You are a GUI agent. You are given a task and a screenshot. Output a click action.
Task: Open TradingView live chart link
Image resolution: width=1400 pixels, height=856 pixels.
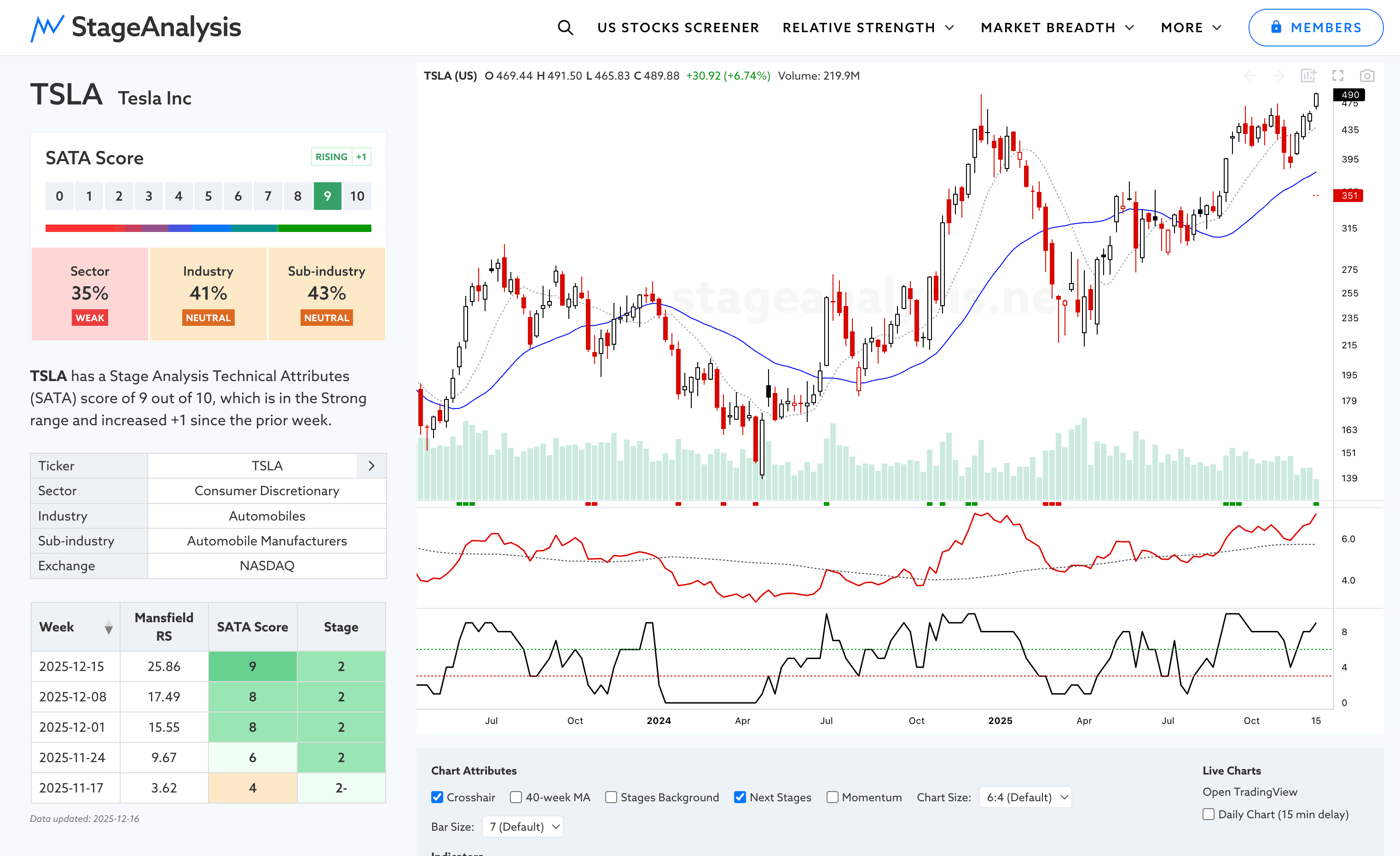pos(1250,791)
